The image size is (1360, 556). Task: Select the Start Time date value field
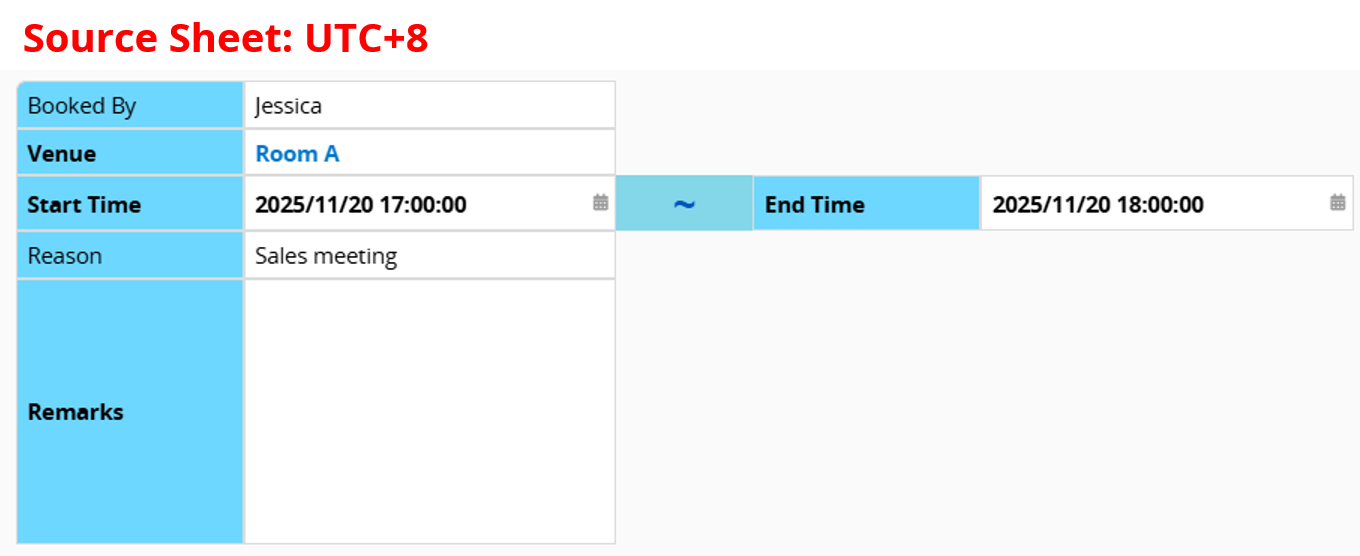pos(420,204)
